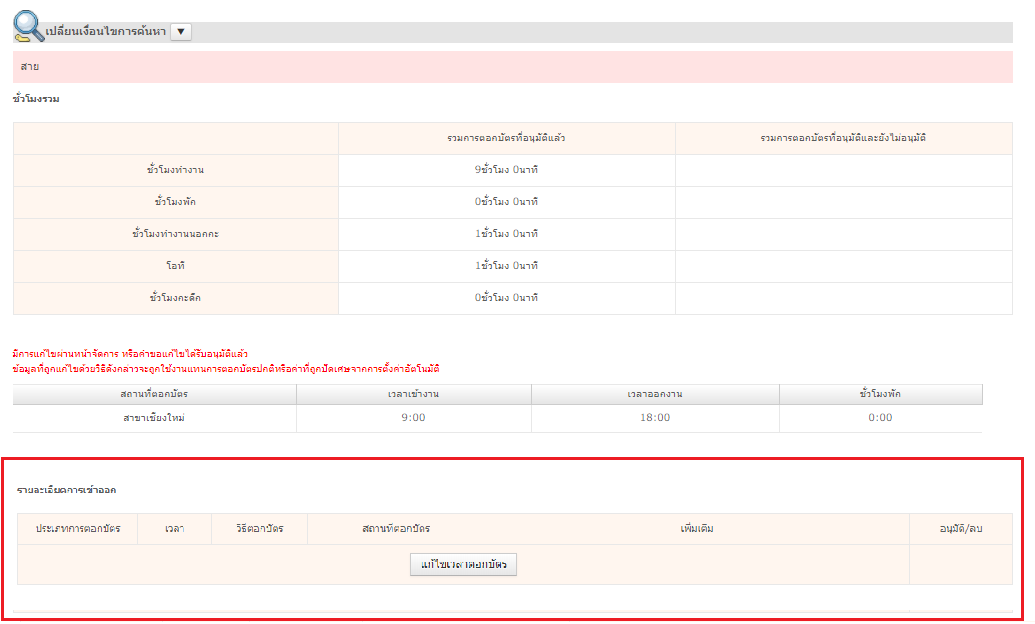Click the ประเภทการตอกบัตร column header
The width and height of the screenshot is (1035, 624).
tap(78, 529)
